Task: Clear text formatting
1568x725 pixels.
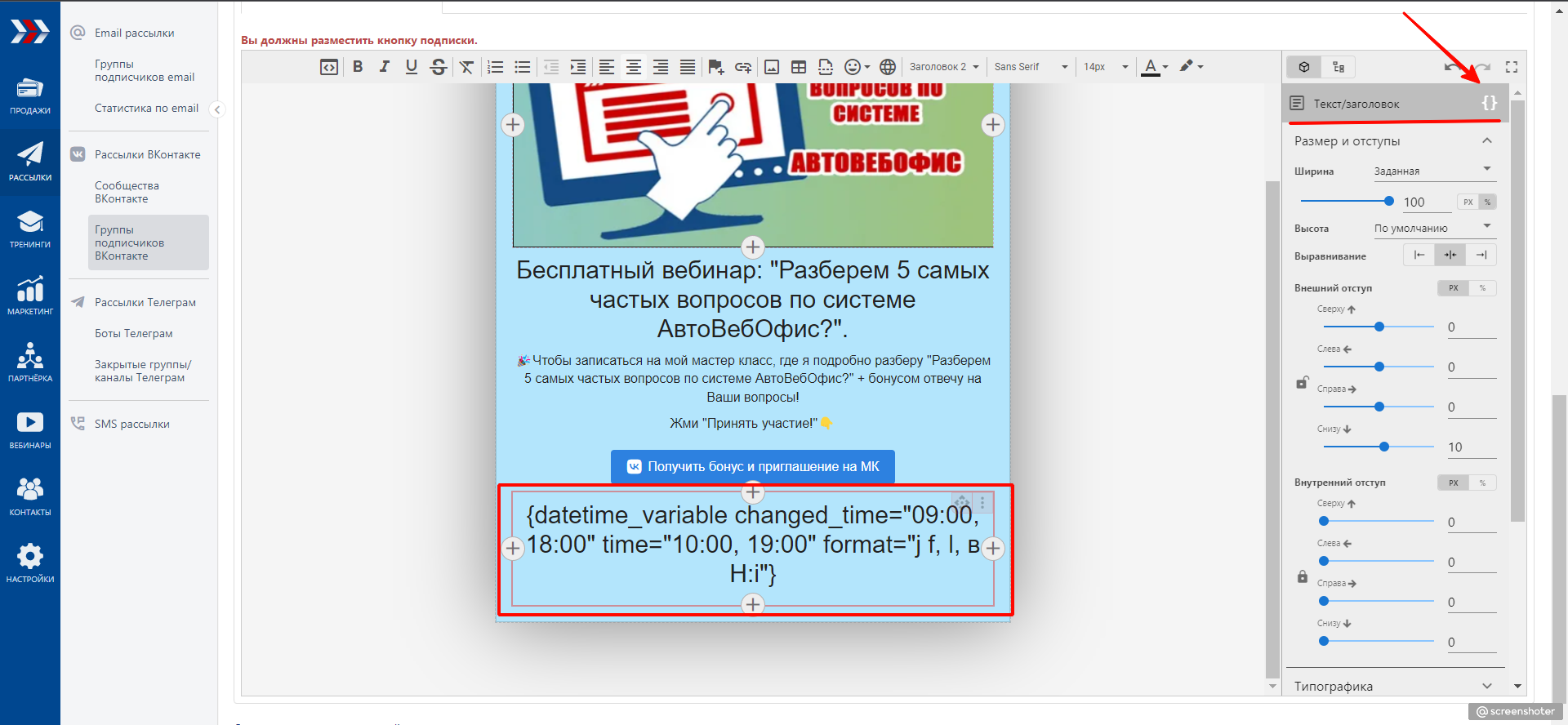Action: pyautogui.click(x=466, y=67)
